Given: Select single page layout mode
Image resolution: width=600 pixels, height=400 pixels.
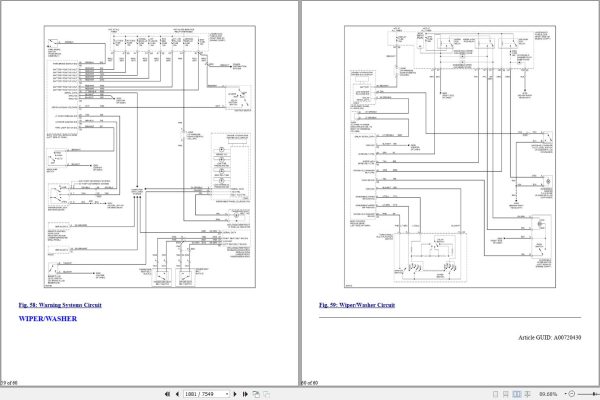Looking at the screenshot, I should 496,394.
